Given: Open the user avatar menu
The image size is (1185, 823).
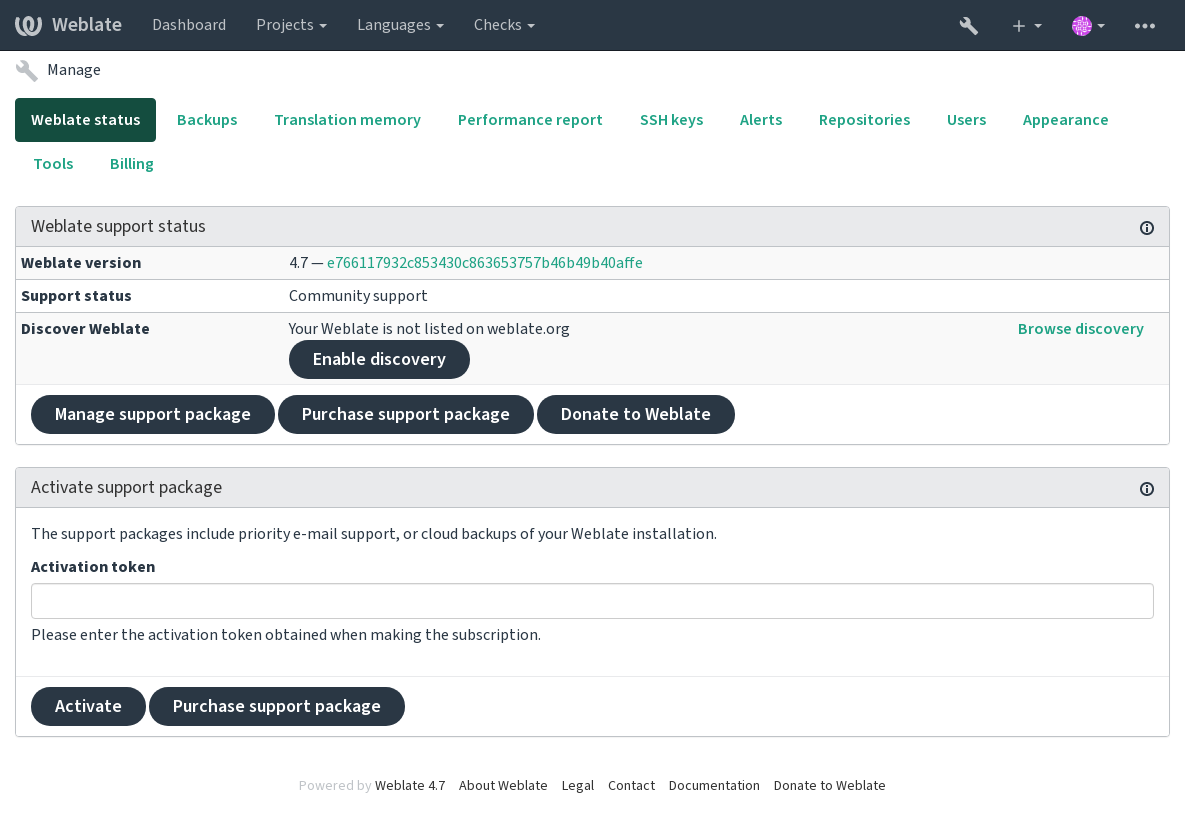Looking at the screenshot, I should [x=1088, y=26].
